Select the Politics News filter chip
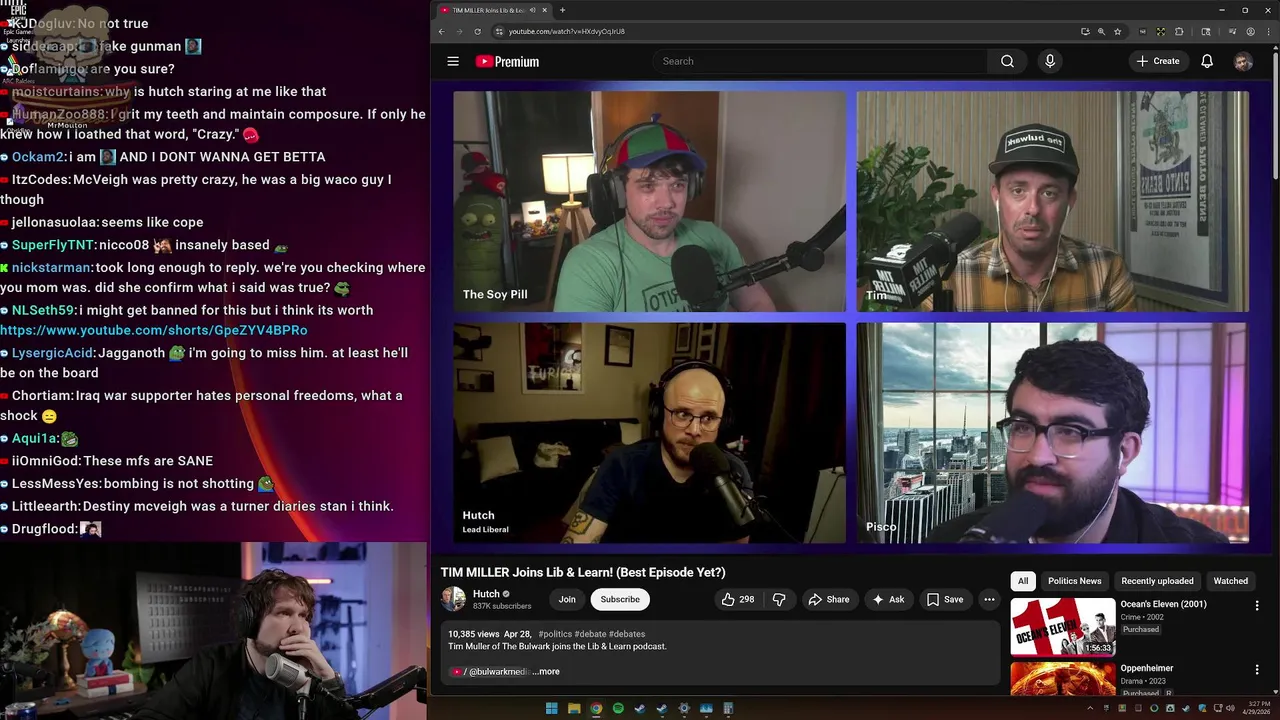 (x=1074, y=581)
